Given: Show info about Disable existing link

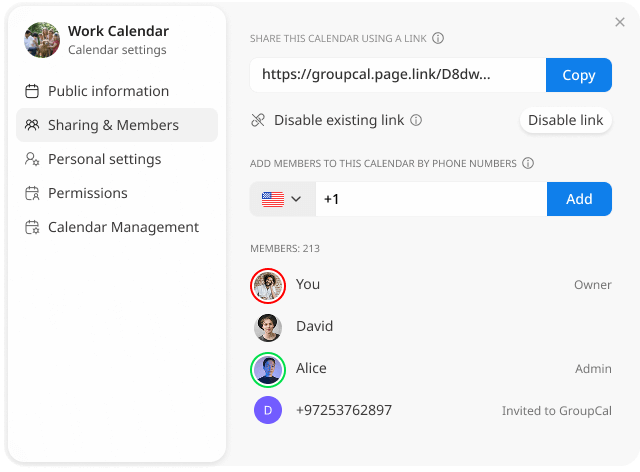Looking at the screenshot, I should coord(416,120).
